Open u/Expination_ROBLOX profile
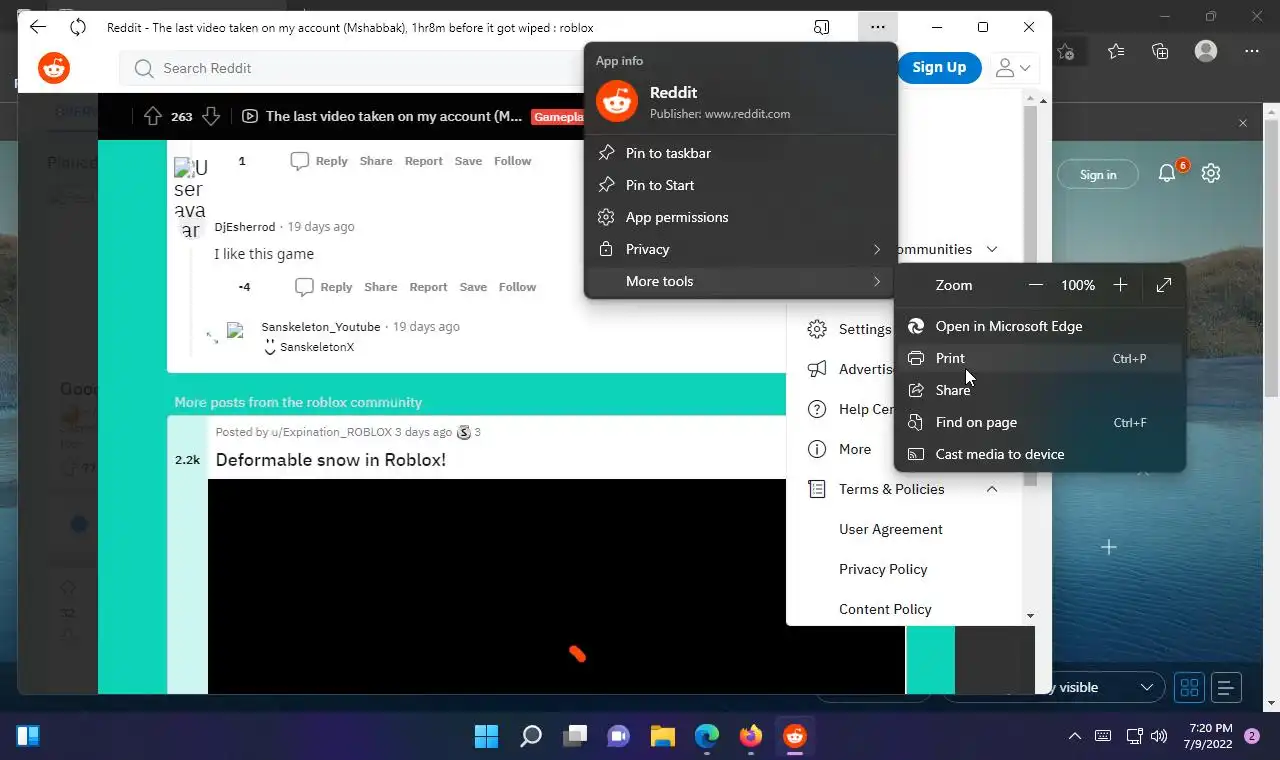This screenshot has width=1280, height=760. click(332, 432)
